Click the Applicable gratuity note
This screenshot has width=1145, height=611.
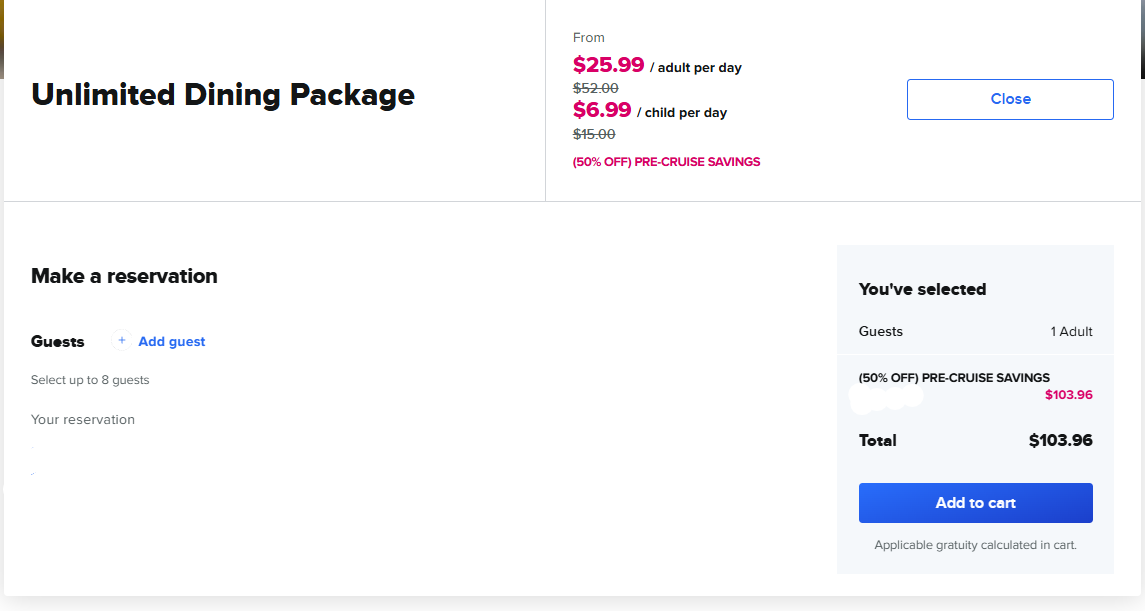[x=975, y=545]
